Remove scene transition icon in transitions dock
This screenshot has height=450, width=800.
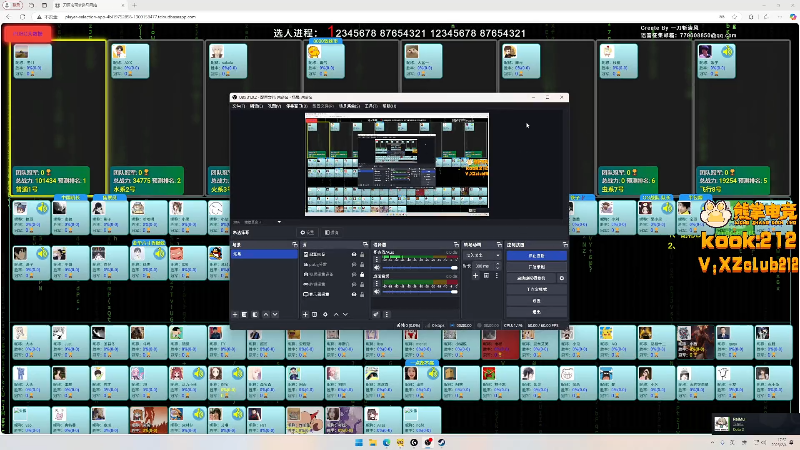click(486, 276)
